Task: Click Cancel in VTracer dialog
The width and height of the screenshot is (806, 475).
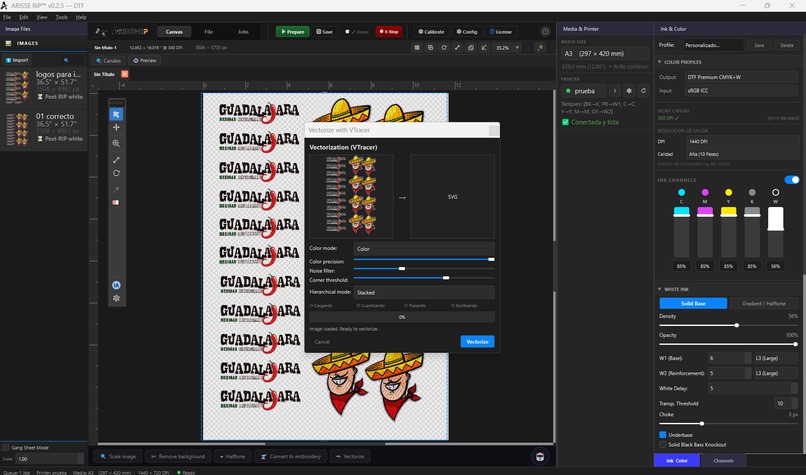Action: 322,342
